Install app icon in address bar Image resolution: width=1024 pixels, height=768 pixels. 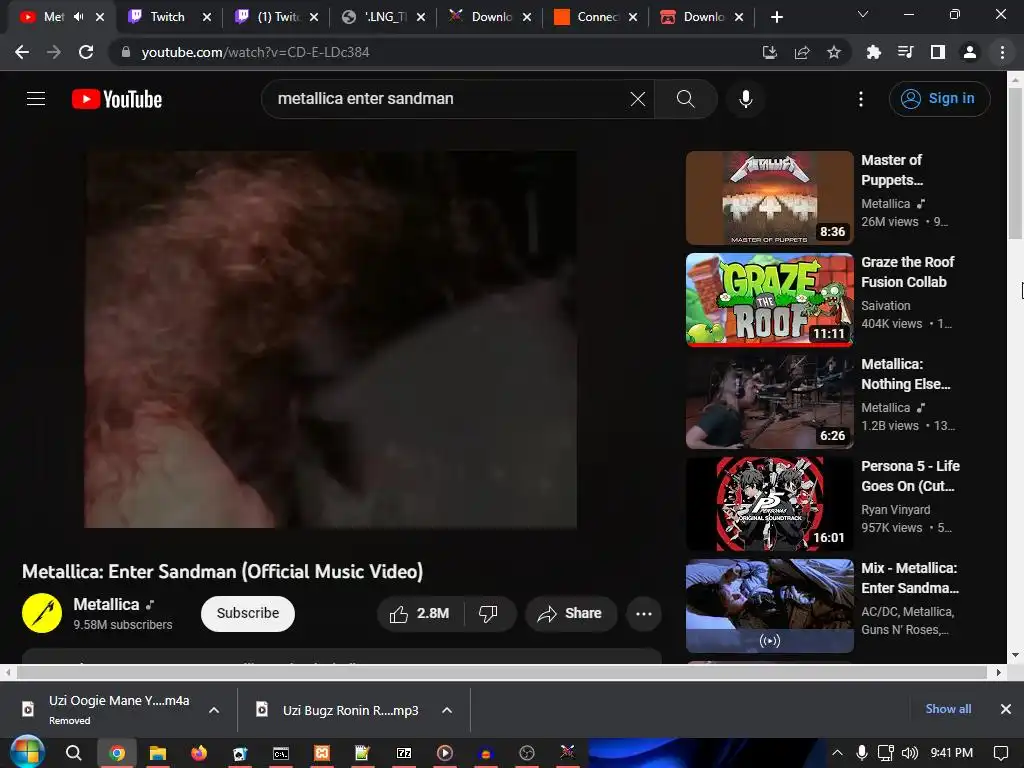770,52
